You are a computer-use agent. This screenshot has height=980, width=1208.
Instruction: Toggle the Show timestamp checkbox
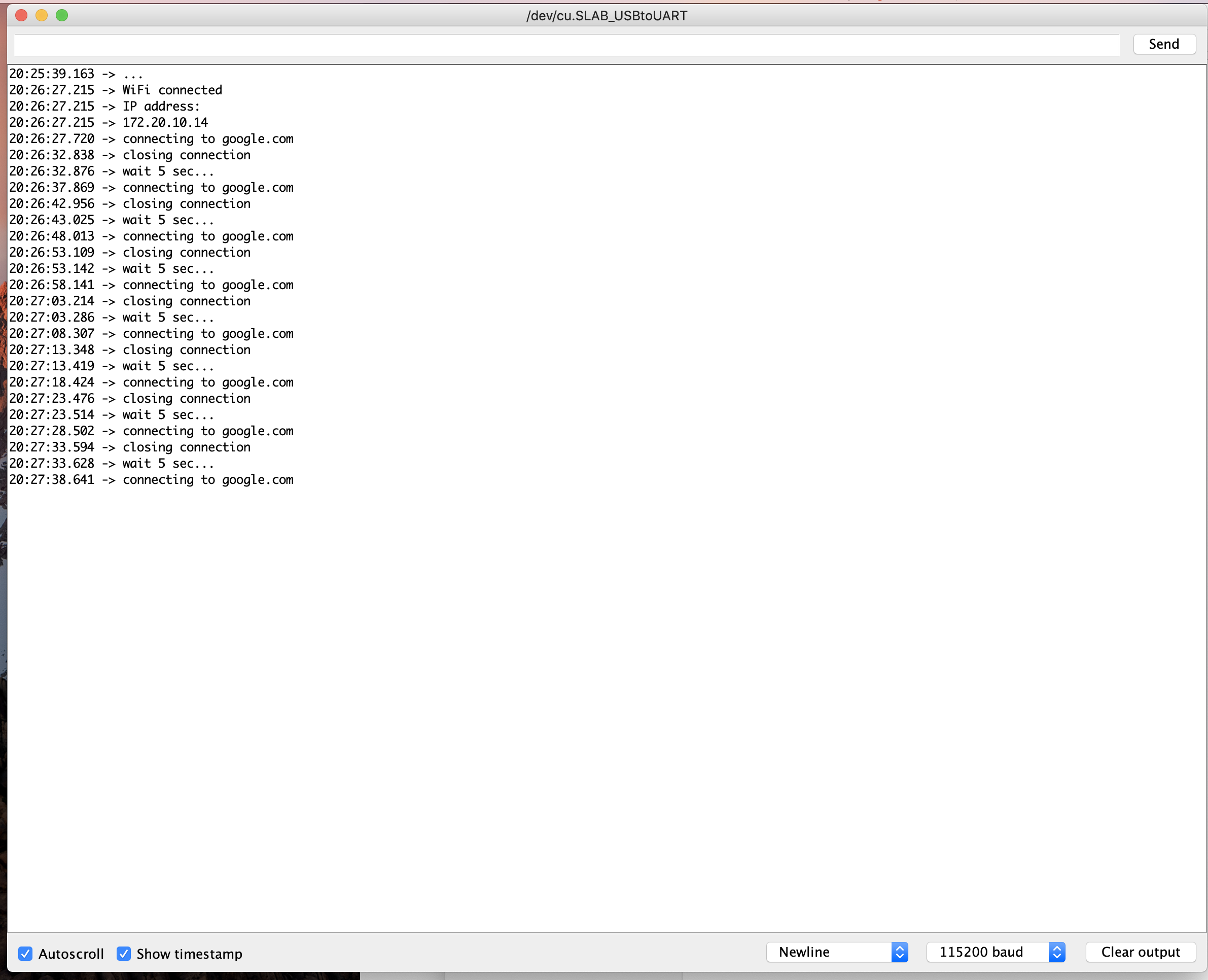tap(124, 954)
